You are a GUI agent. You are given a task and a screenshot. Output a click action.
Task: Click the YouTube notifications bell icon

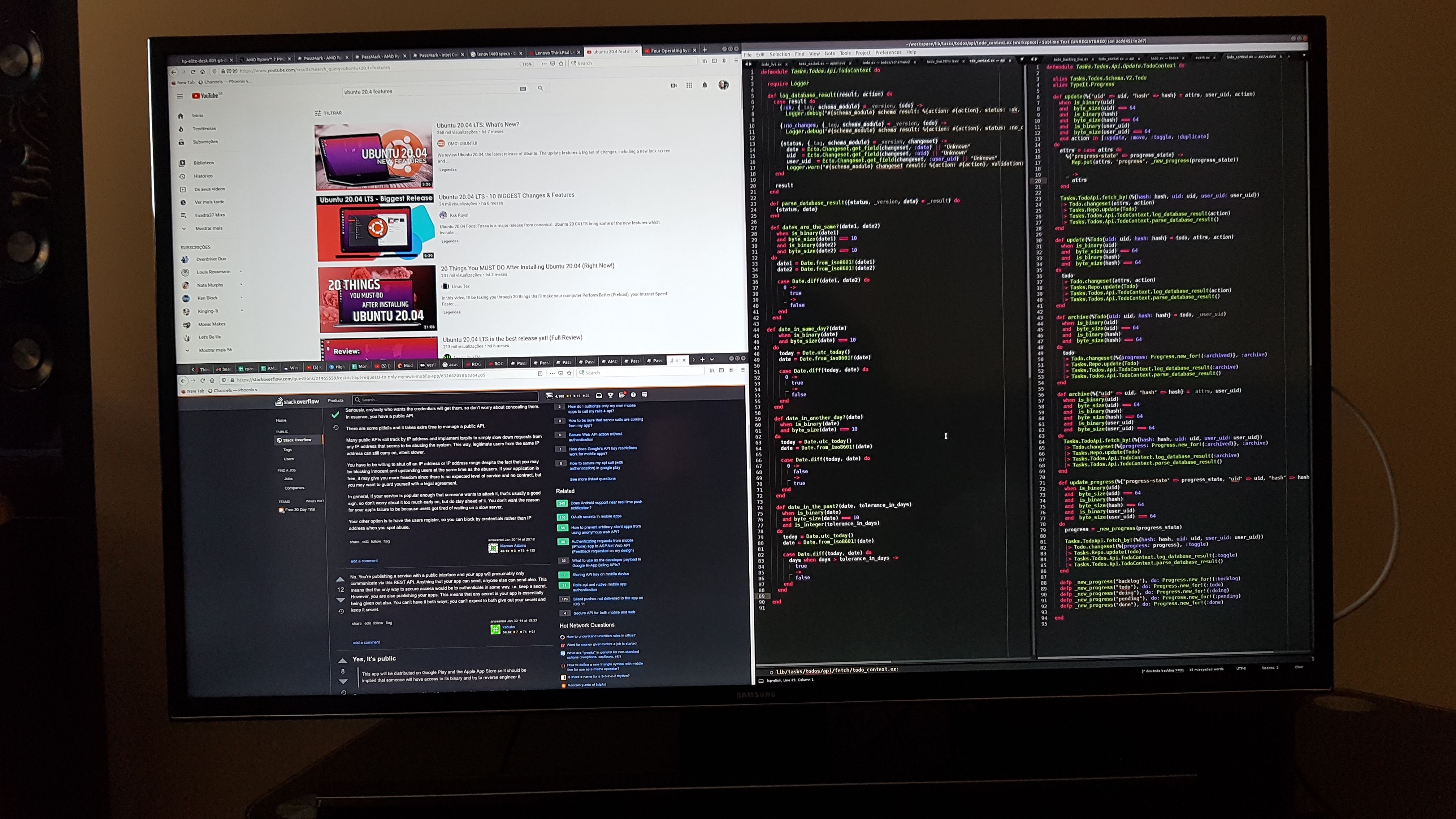pyautogui.click(x=704, y=85)
